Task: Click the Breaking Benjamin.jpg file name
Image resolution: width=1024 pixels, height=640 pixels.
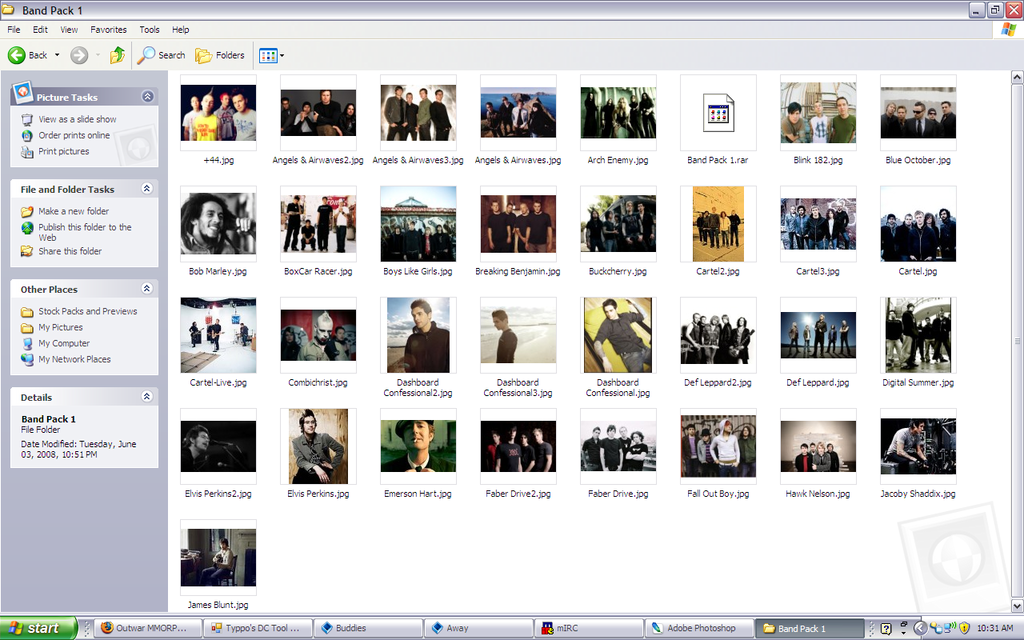Action: click(518, 272)
